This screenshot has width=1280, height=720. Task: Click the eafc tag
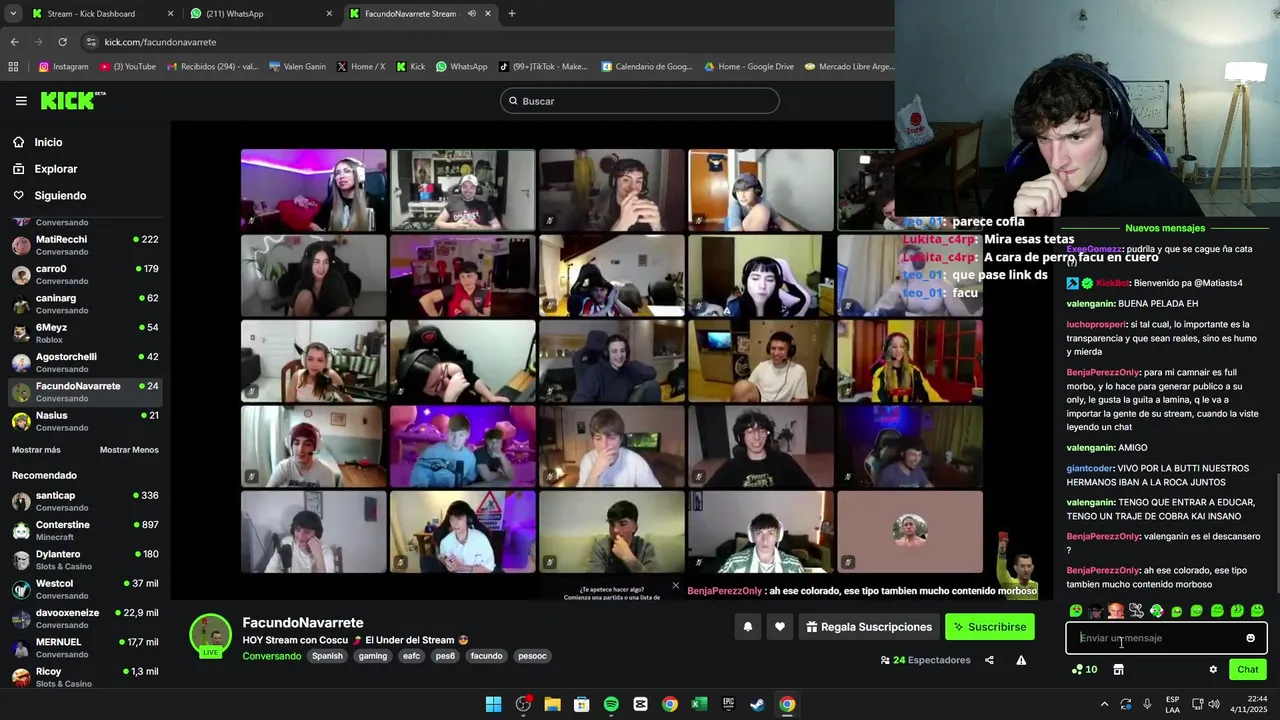(x=411, y=656)
